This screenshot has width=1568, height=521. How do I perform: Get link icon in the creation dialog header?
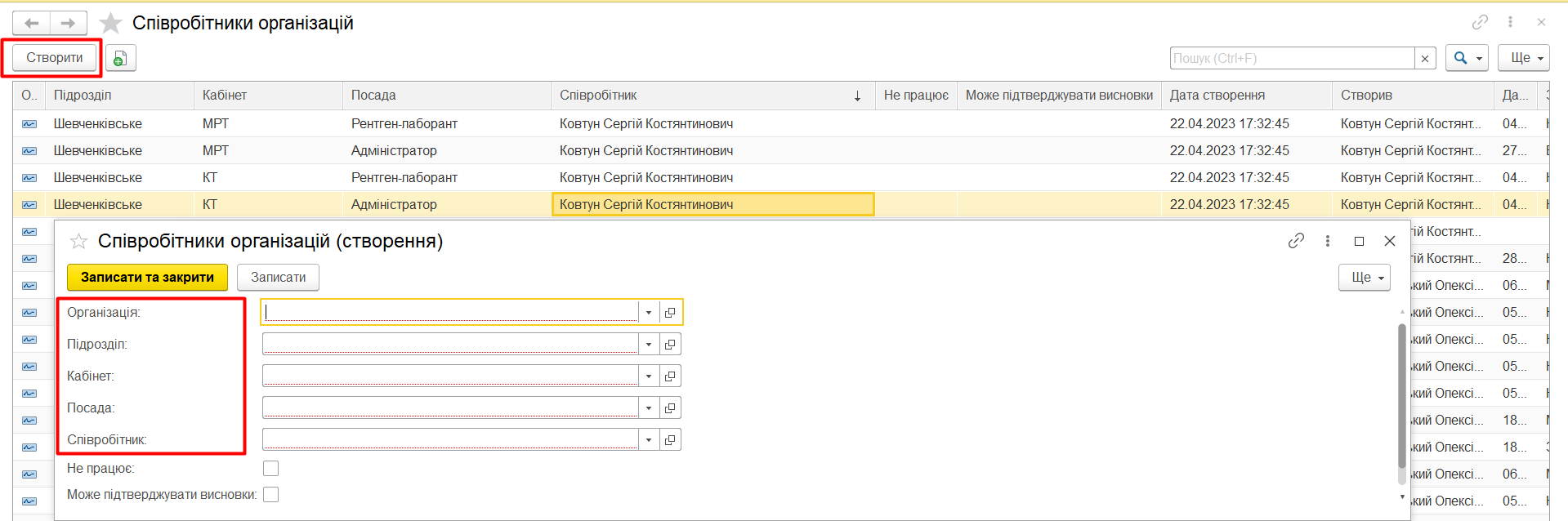[x=1296, y=241]
